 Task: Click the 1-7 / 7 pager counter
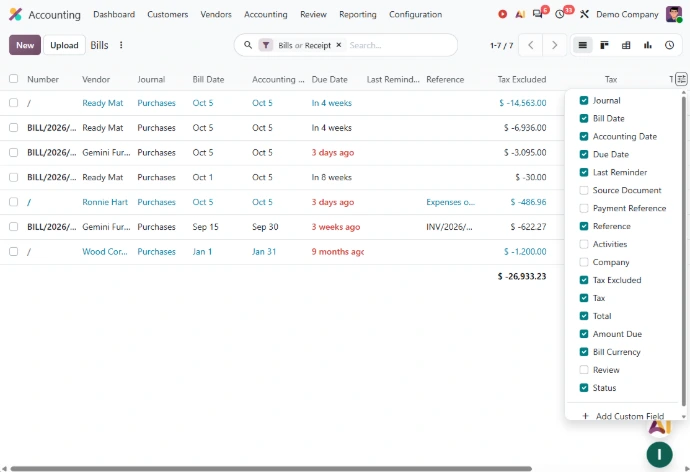pyautogui.click(x=502, y=45)
